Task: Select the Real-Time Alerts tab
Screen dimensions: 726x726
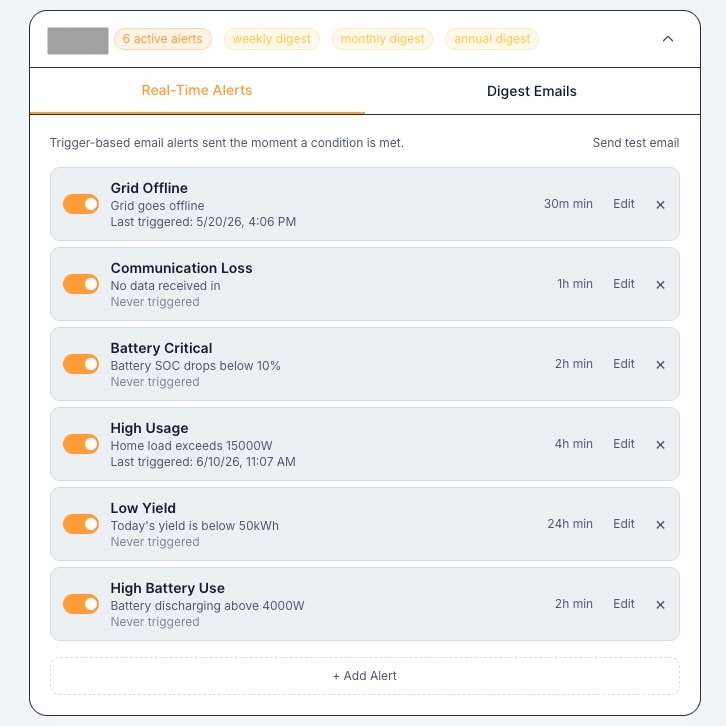Action: click(197, 90)
